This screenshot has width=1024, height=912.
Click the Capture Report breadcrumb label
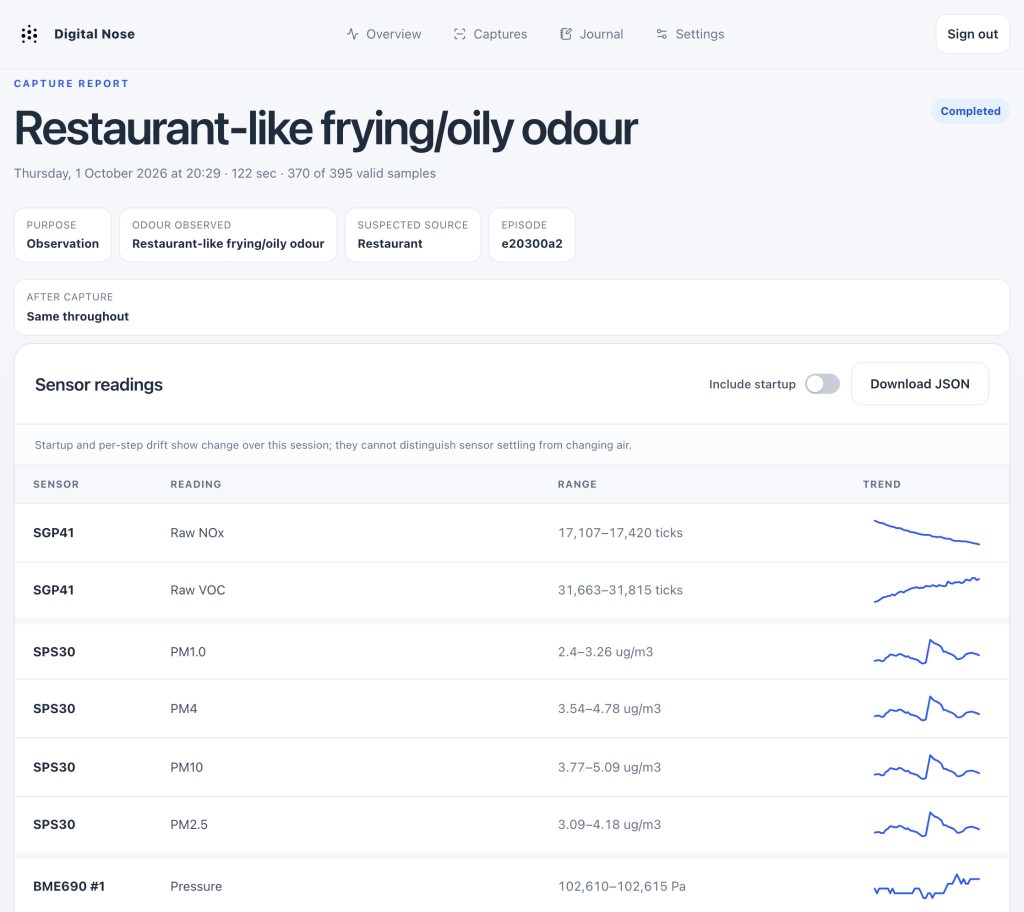coord(71,84)
